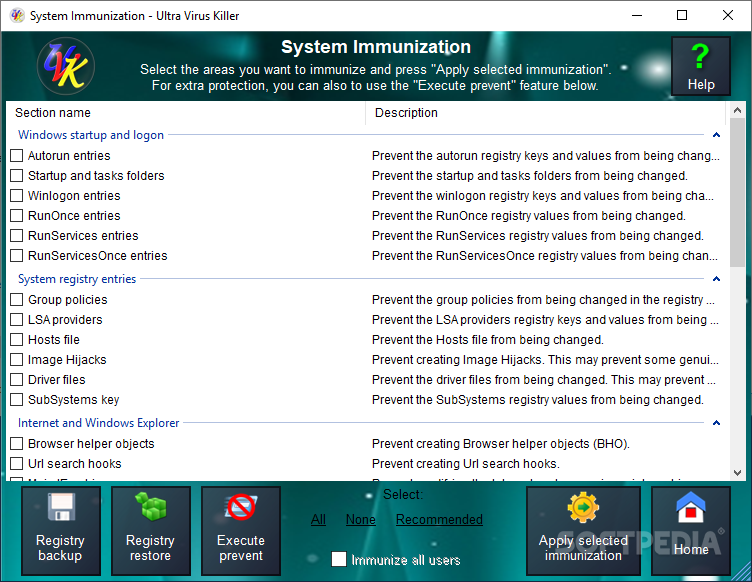The image size is (752, 582).
Task: Click the vertical scrollbar thumb
Action: [738, 193]
